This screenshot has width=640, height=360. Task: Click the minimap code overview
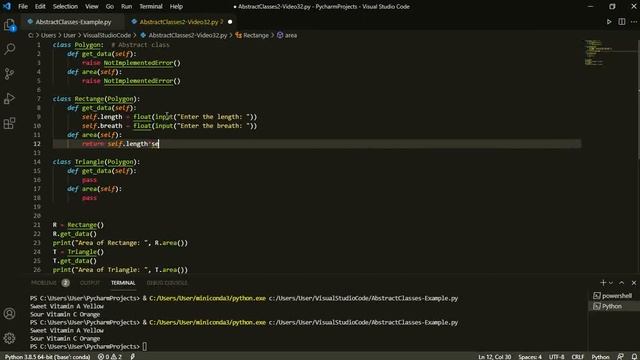click(598, 52)
